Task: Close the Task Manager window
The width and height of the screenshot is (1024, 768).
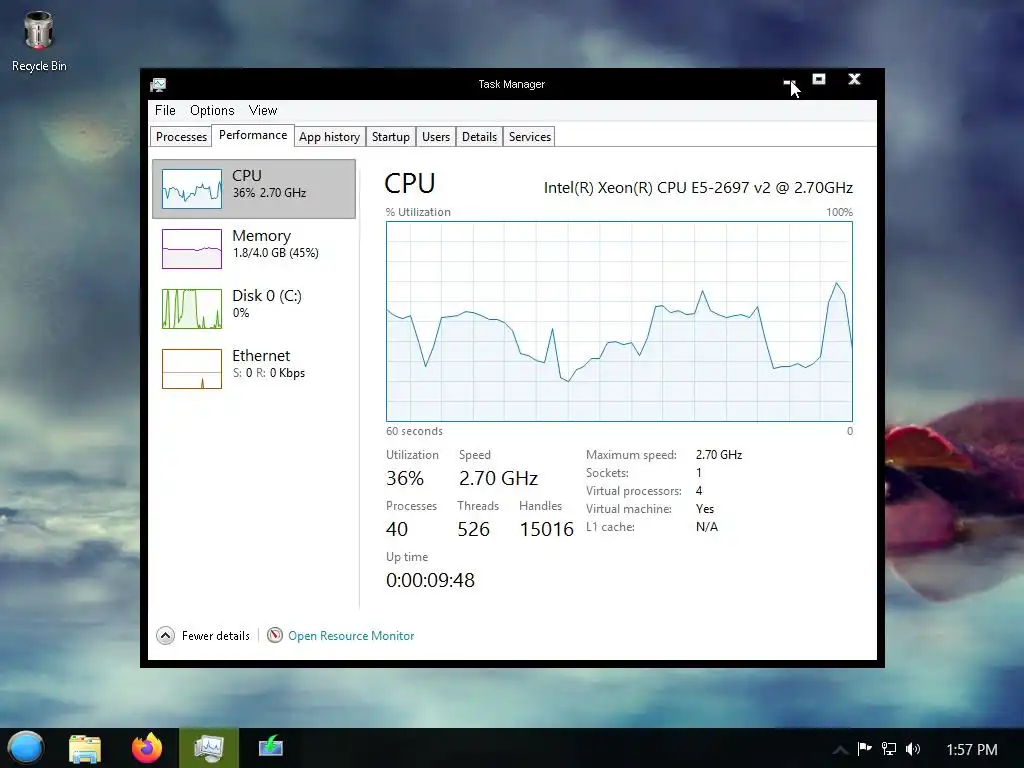Action: (x=854, y=80)
